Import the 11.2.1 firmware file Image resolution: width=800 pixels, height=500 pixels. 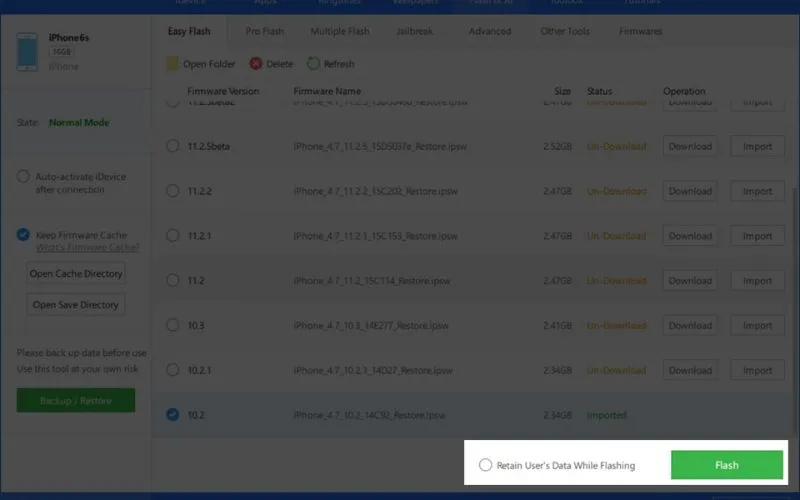tap(757, 236)
